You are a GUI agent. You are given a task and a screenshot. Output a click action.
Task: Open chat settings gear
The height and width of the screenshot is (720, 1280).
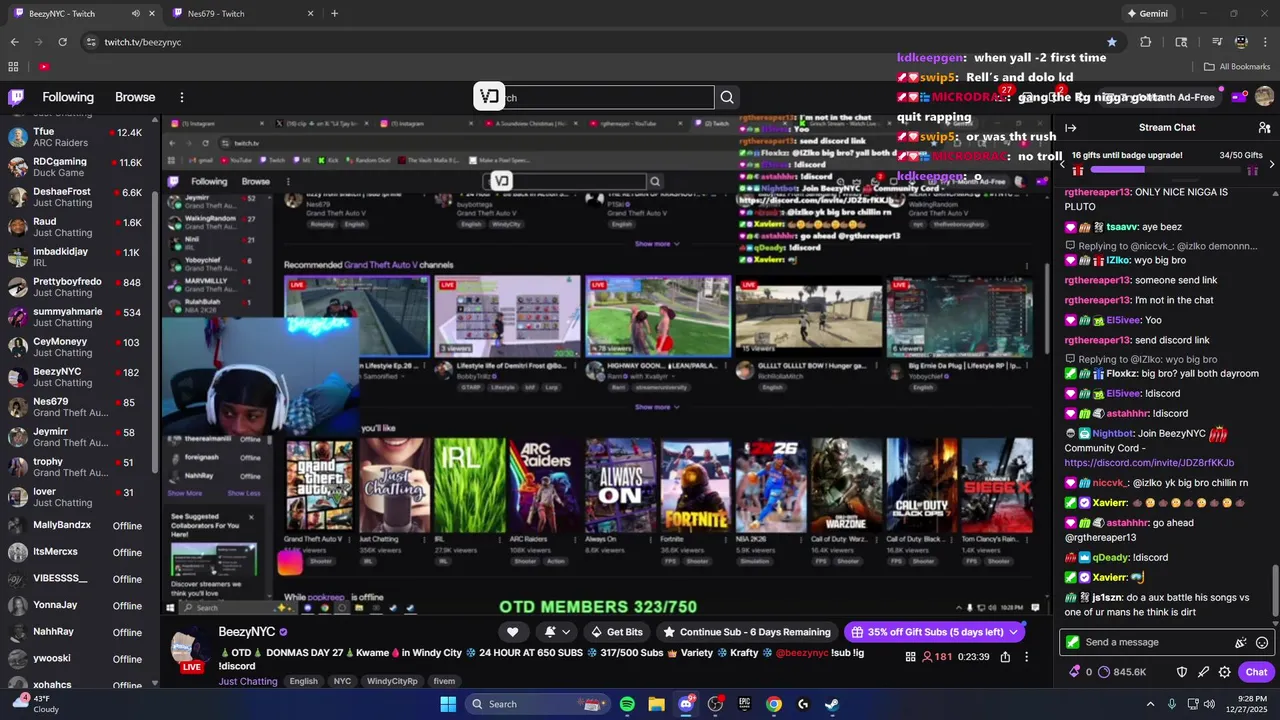1224,672
